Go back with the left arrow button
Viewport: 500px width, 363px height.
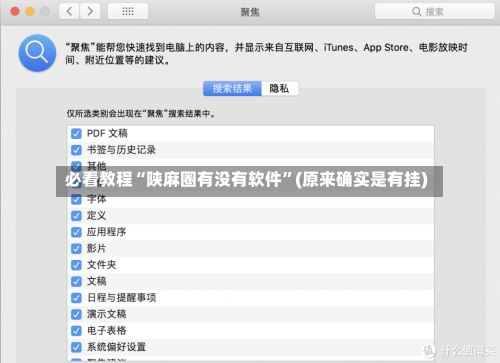pos(69,11)
